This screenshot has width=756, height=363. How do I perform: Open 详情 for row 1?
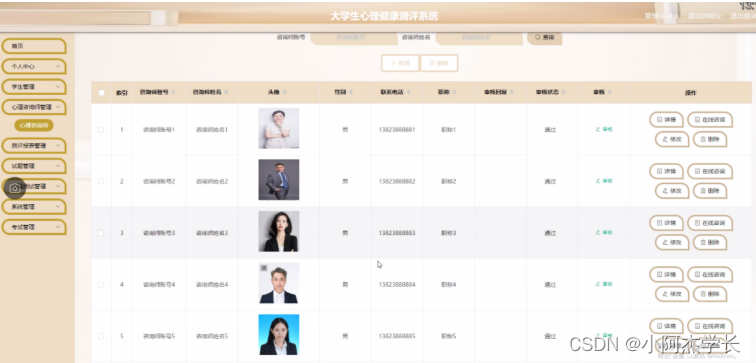coord(666,119)
